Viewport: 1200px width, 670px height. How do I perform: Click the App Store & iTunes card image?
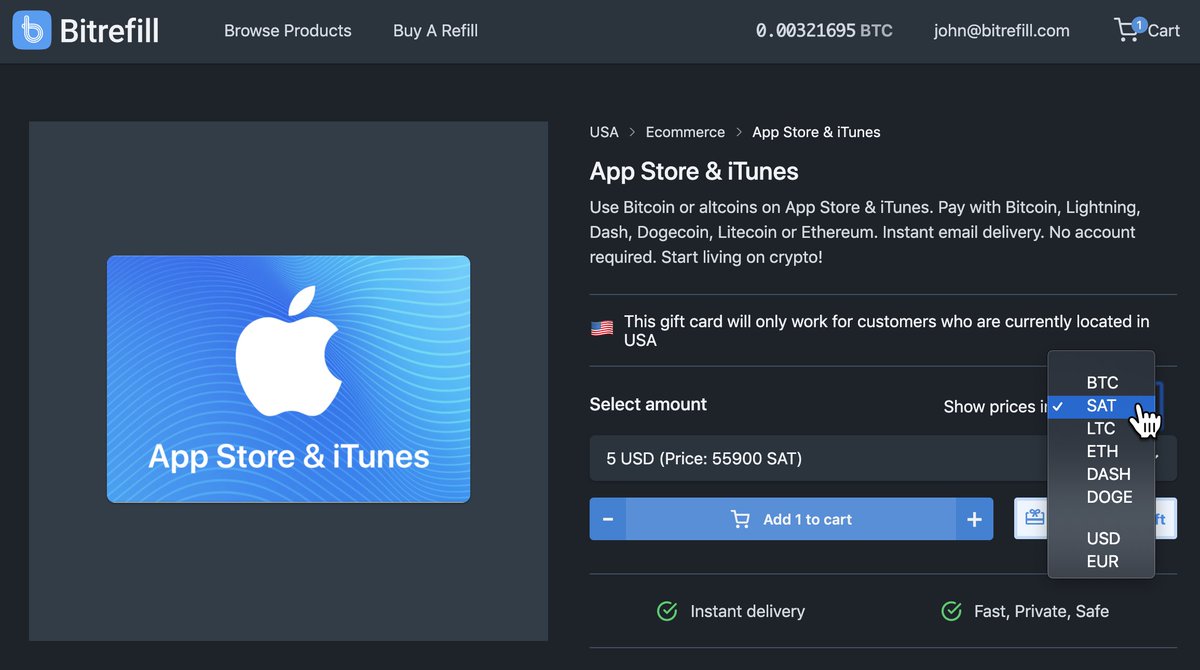pyautogui.click(x=288, y=379)
